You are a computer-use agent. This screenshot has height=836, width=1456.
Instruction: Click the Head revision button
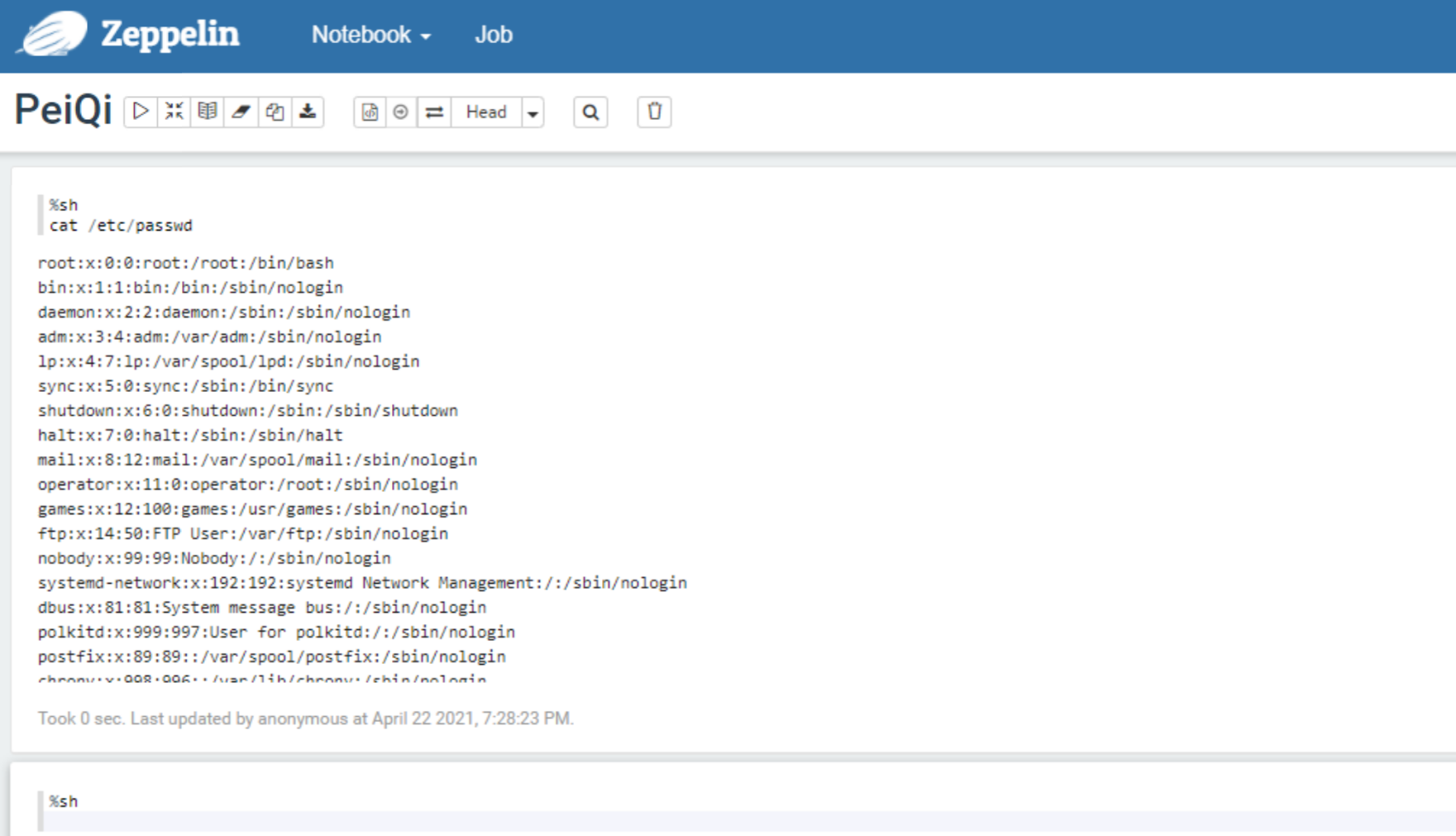pyautogui.click(x=486, y=112)
